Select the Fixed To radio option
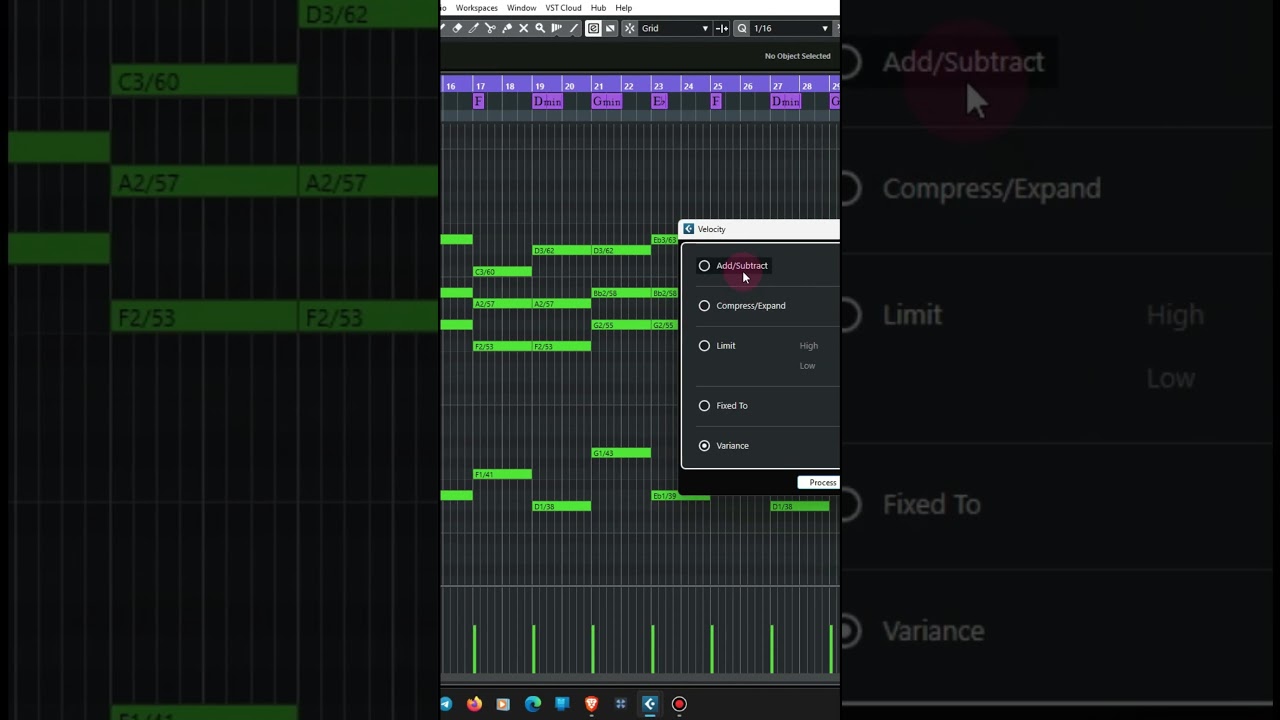 [704, 406]
